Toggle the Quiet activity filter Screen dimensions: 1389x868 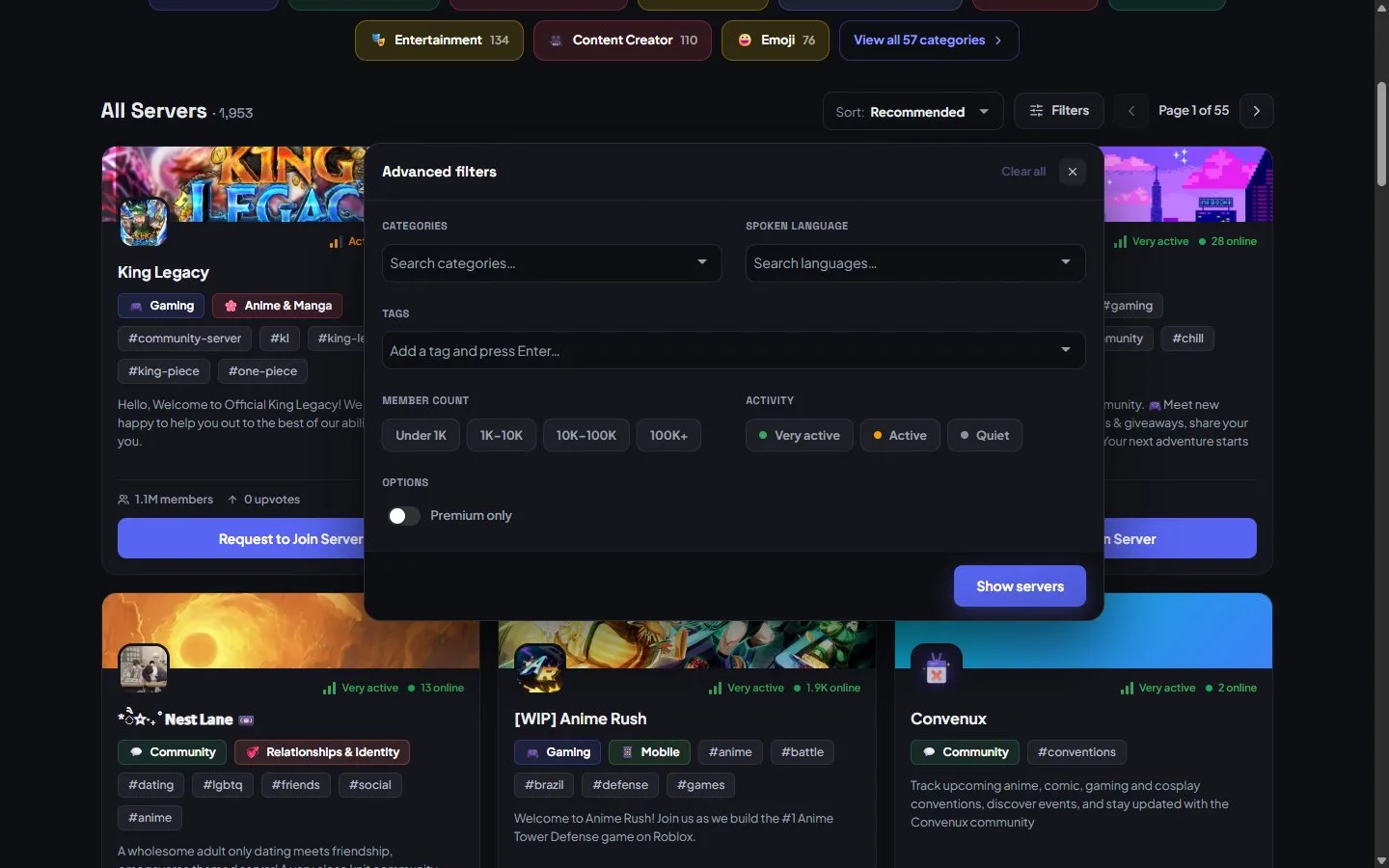coord(985,435)
